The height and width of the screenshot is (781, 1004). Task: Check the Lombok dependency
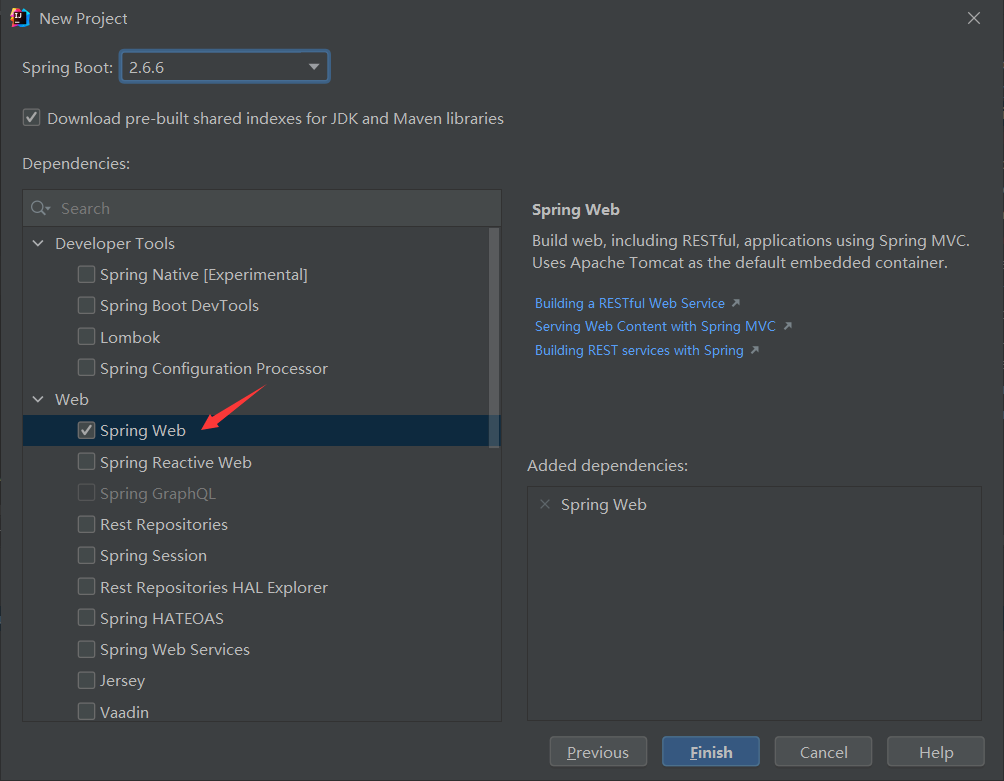pyautogui.click(x=86, y=337)
